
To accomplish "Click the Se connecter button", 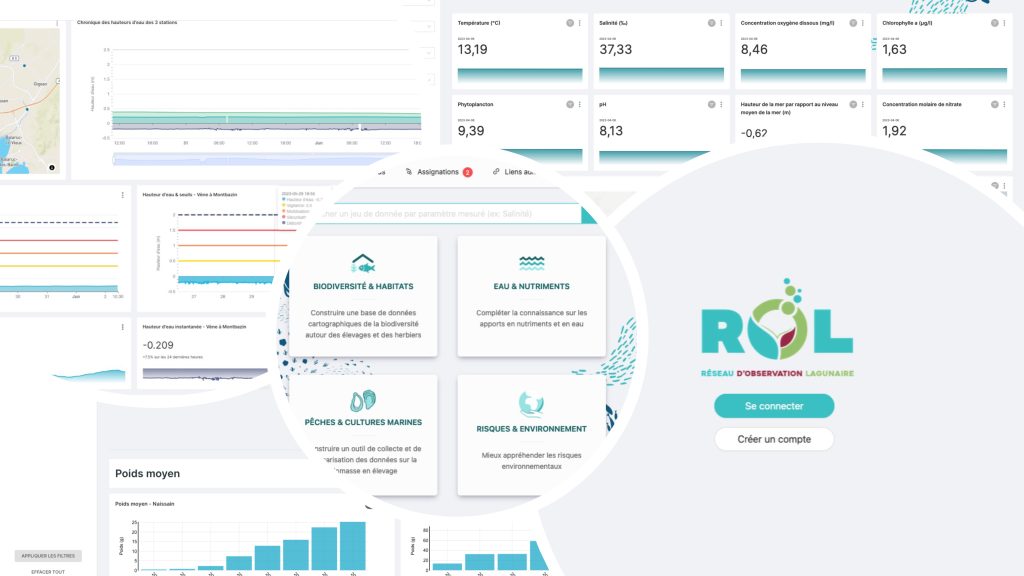I will click(774, 406).
